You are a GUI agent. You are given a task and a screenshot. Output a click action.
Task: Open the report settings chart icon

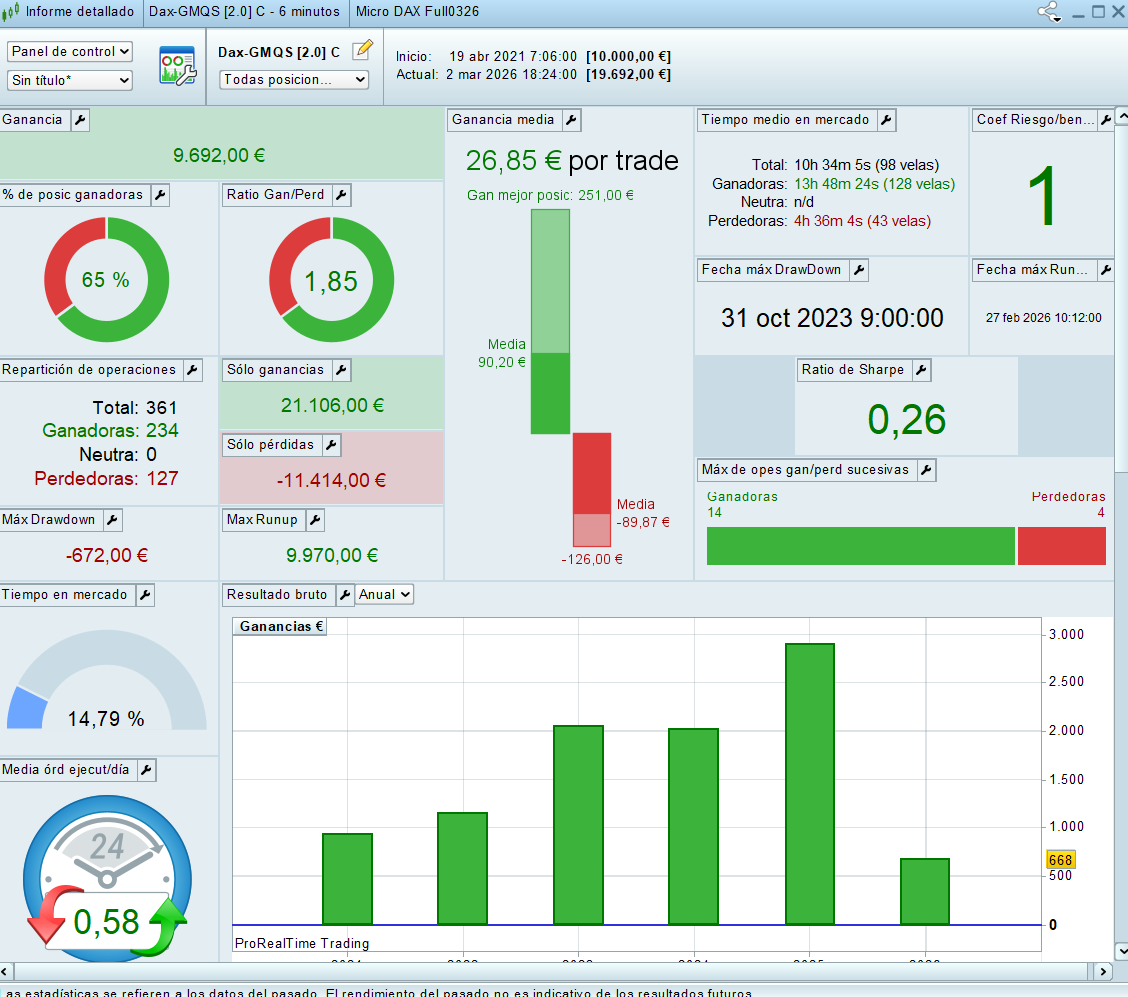(x=177, y=65)
